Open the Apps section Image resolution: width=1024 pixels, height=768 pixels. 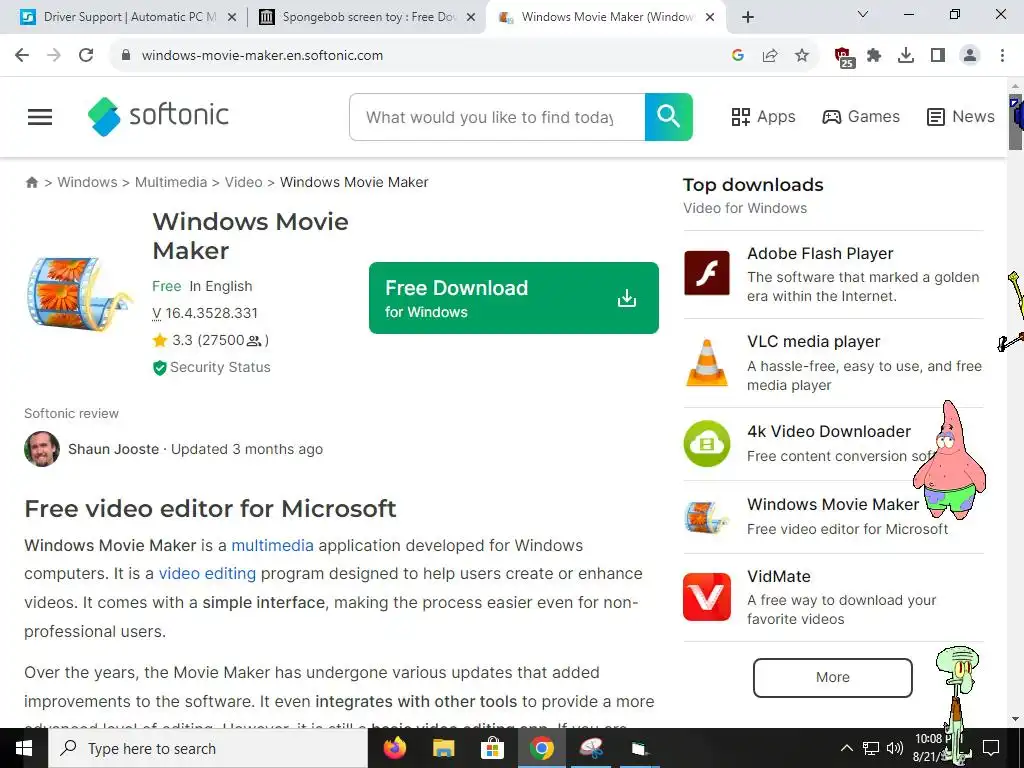(763, 117)
